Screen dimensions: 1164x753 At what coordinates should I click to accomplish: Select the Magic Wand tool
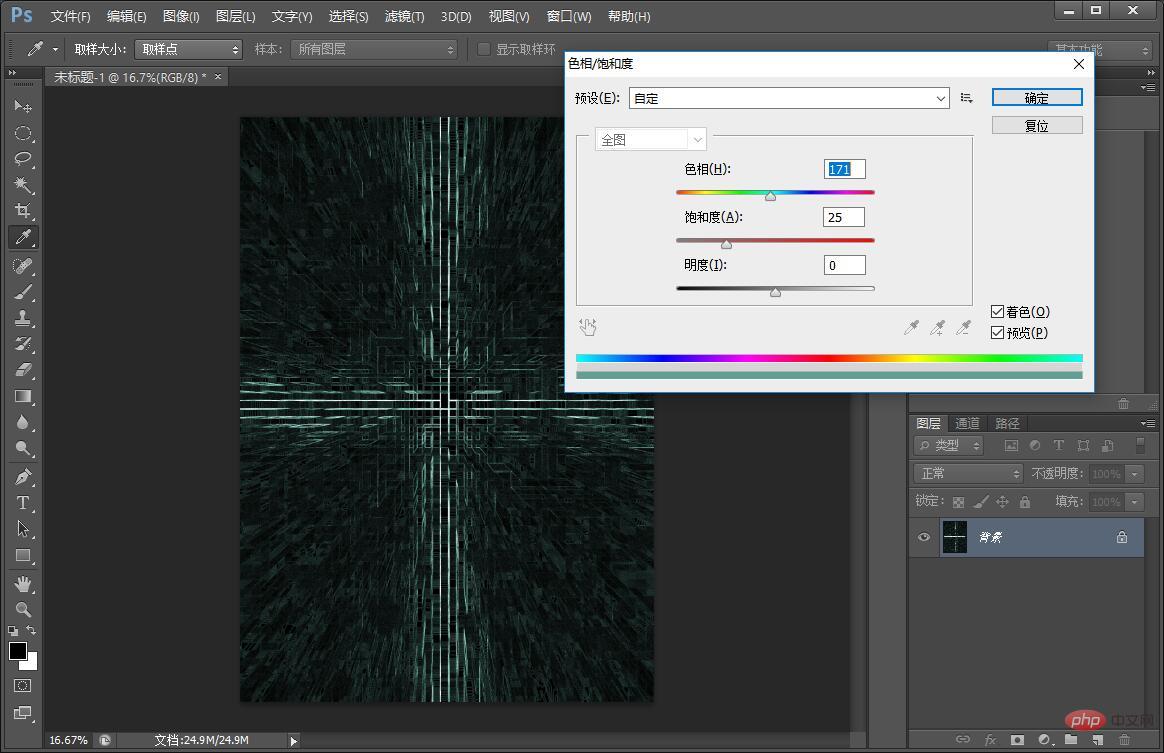(x=23, y=185)
